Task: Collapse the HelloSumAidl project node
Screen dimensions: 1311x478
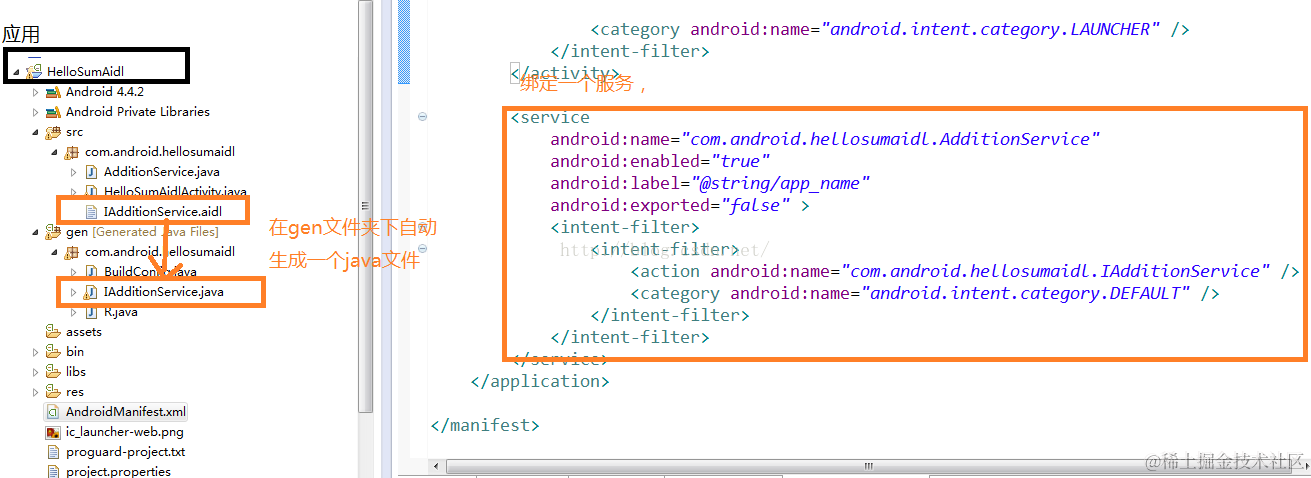Action: pos(15,72)
